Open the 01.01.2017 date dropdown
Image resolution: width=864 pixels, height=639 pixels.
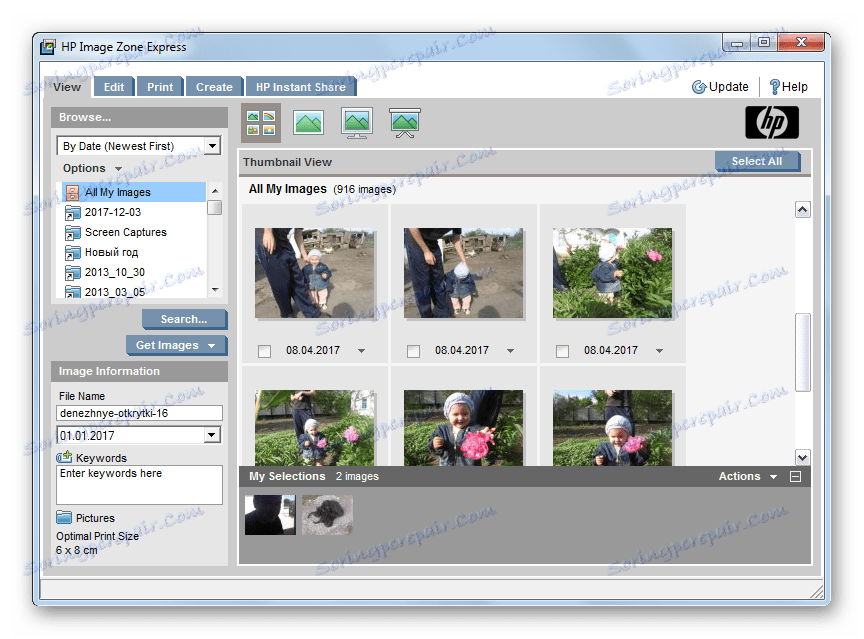pos(212,435)
